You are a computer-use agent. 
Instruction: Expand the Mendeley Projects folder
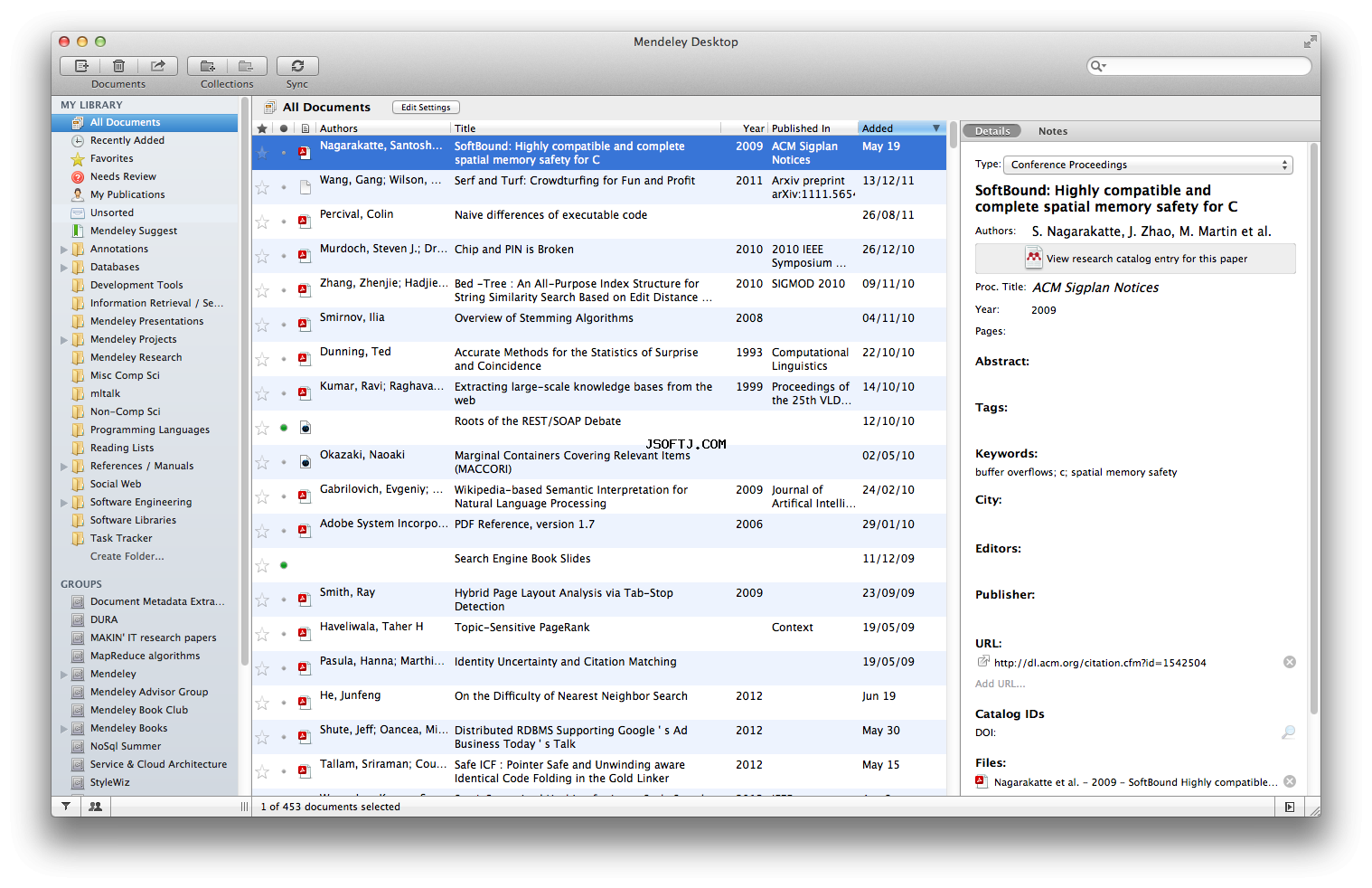(x=64, y=339)
